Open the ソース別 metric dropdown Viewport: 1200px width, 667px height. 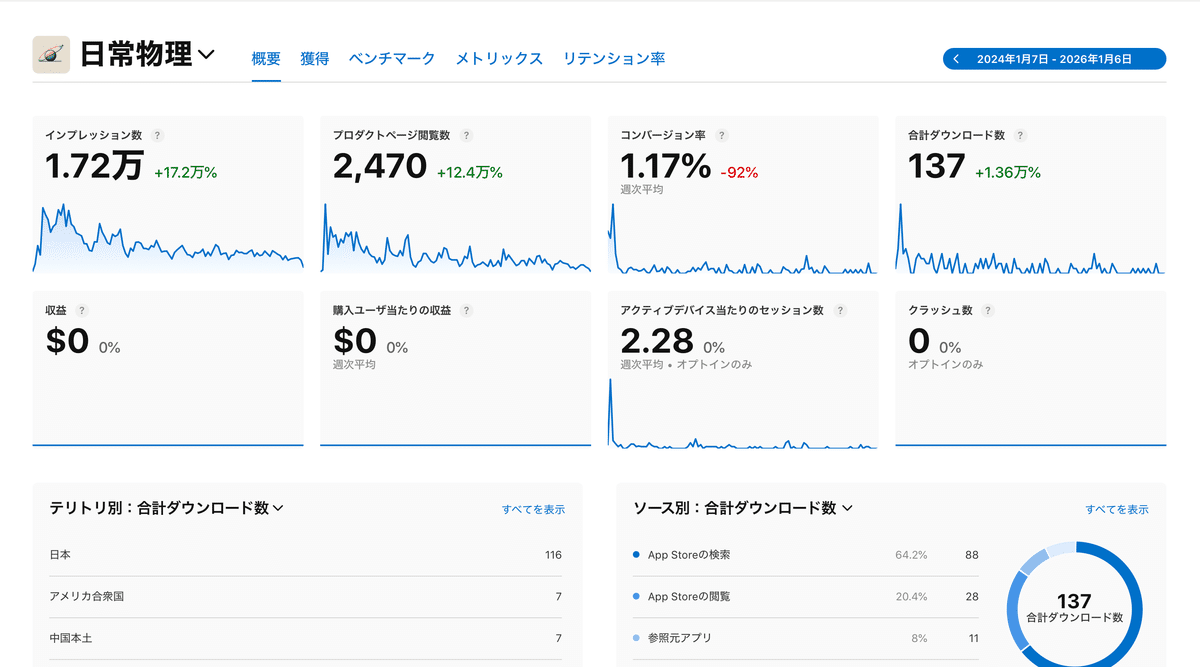[847, 507]
